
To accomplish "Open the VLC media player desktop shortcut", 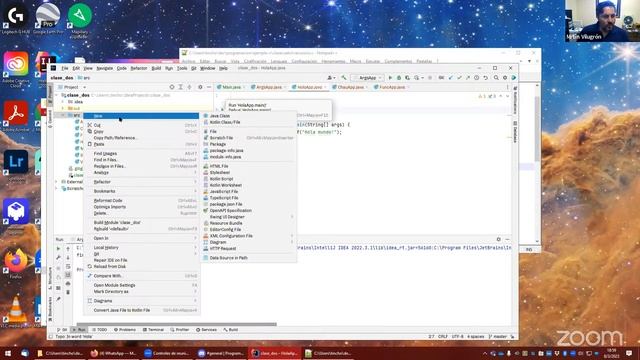I will click(x=16, y=312).
